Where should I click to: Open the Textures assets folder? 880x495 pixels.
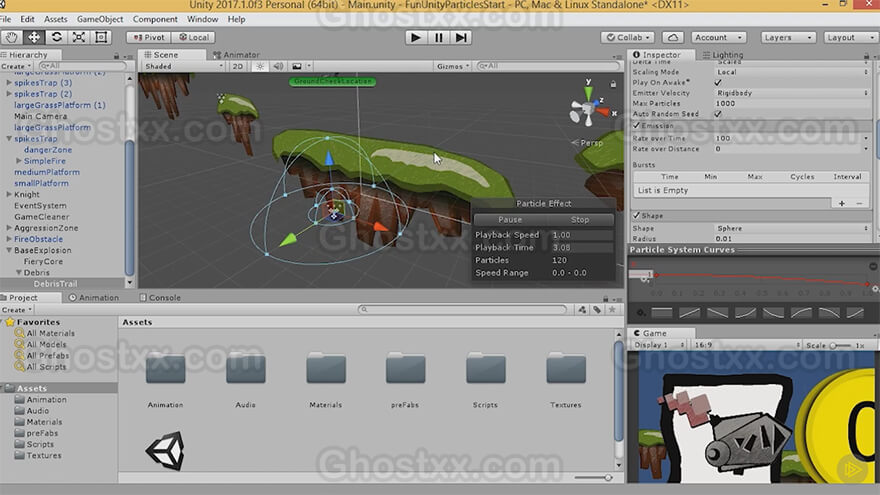pyautogui.click(x=566, y=369)
